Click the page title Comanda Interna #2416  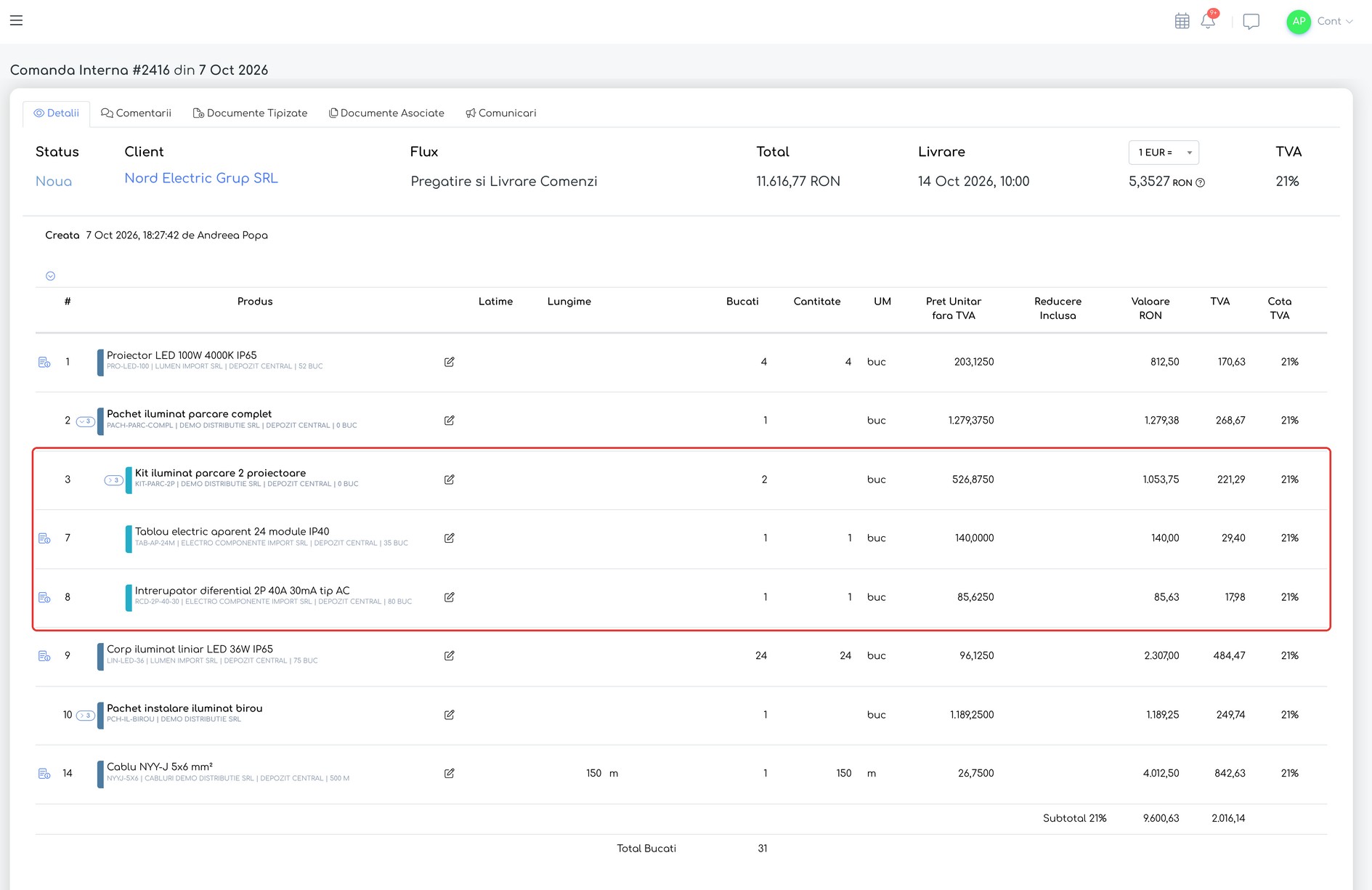[90, 70]
